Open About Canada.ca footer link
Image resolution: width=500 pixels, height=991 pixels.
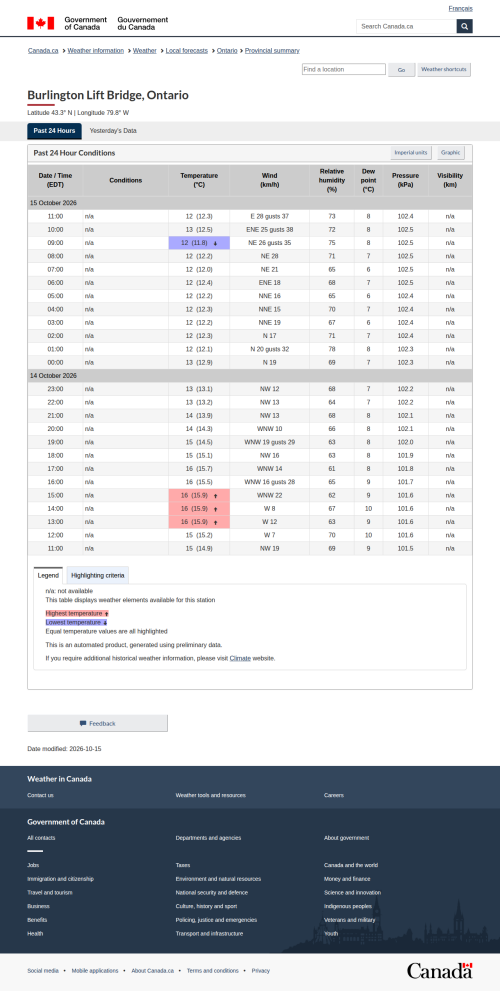point(152,971)
